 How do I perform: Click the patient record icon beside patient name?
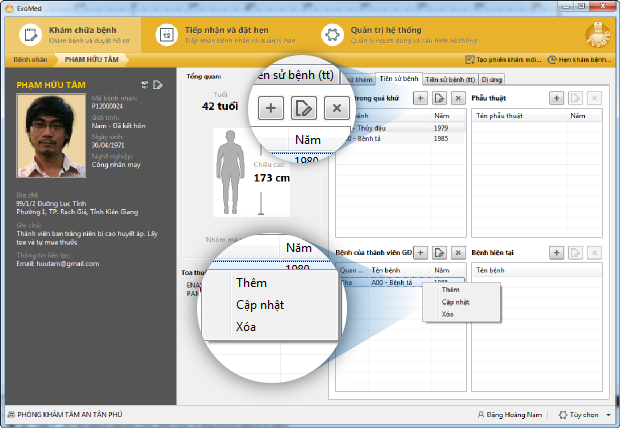(x=145, y=85)
